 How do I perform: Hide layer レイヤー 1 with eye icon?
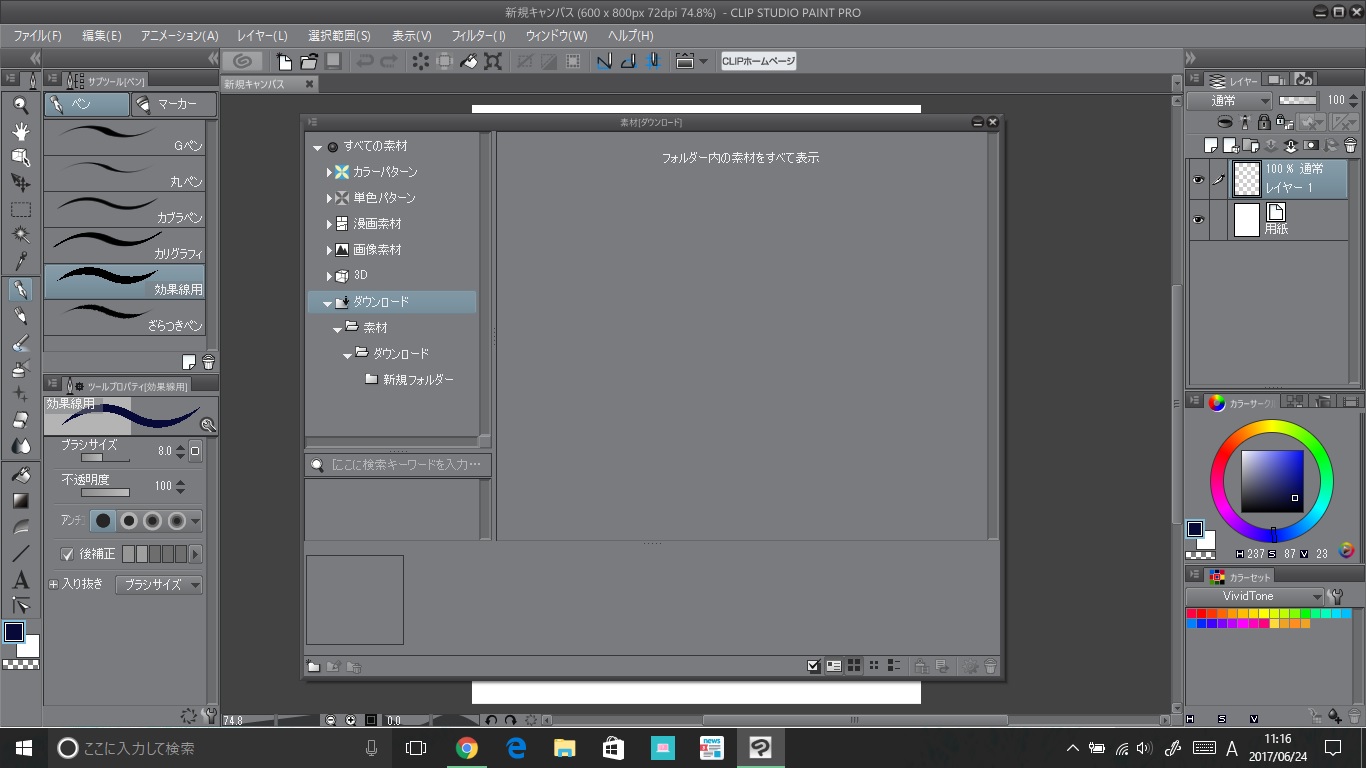(x=1198, y=180)
